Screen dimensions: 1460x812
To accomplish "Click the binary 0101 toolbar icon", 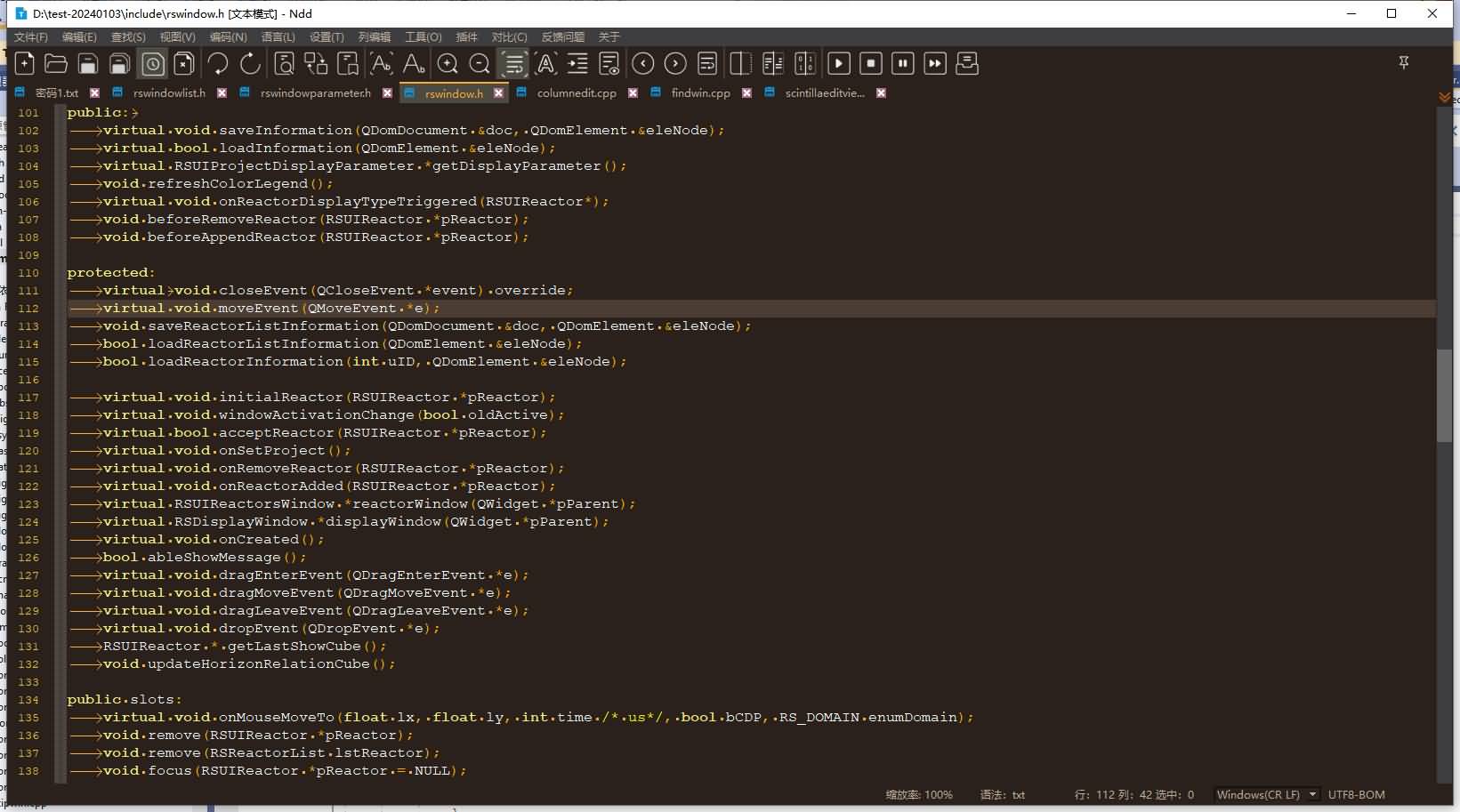I will click(804, 63).
